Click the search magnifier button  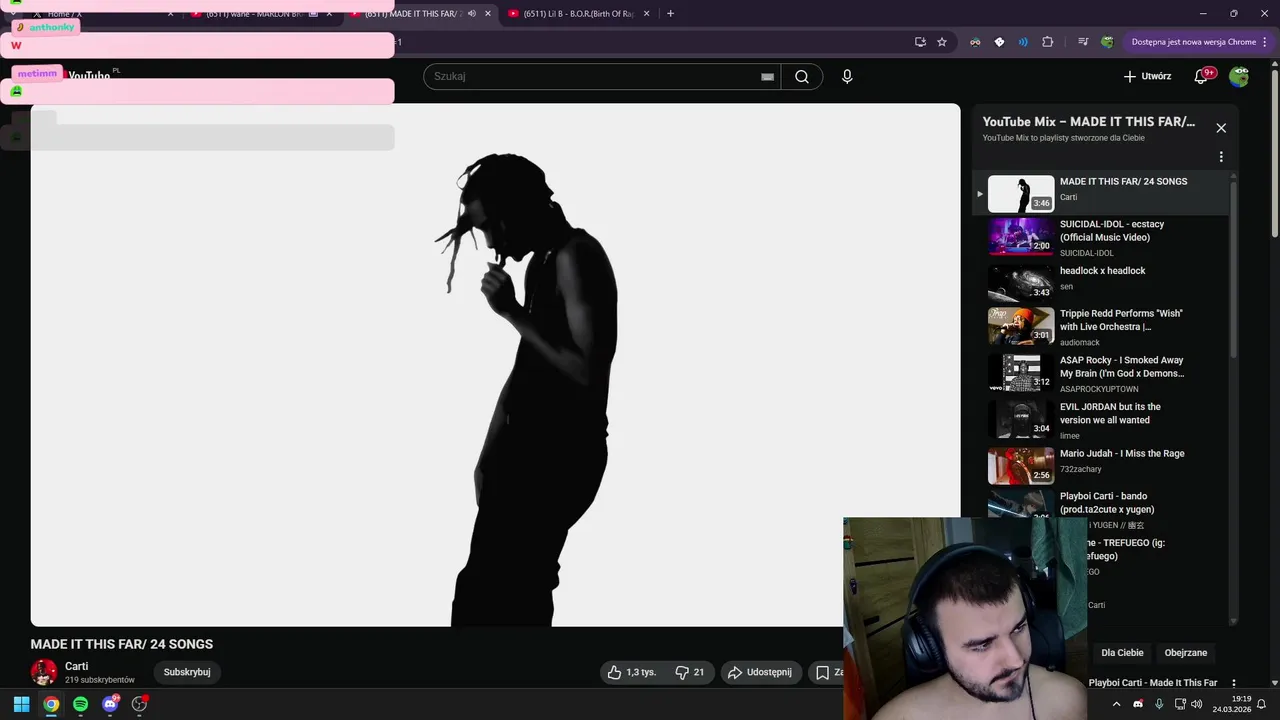[x=802, y=77]
